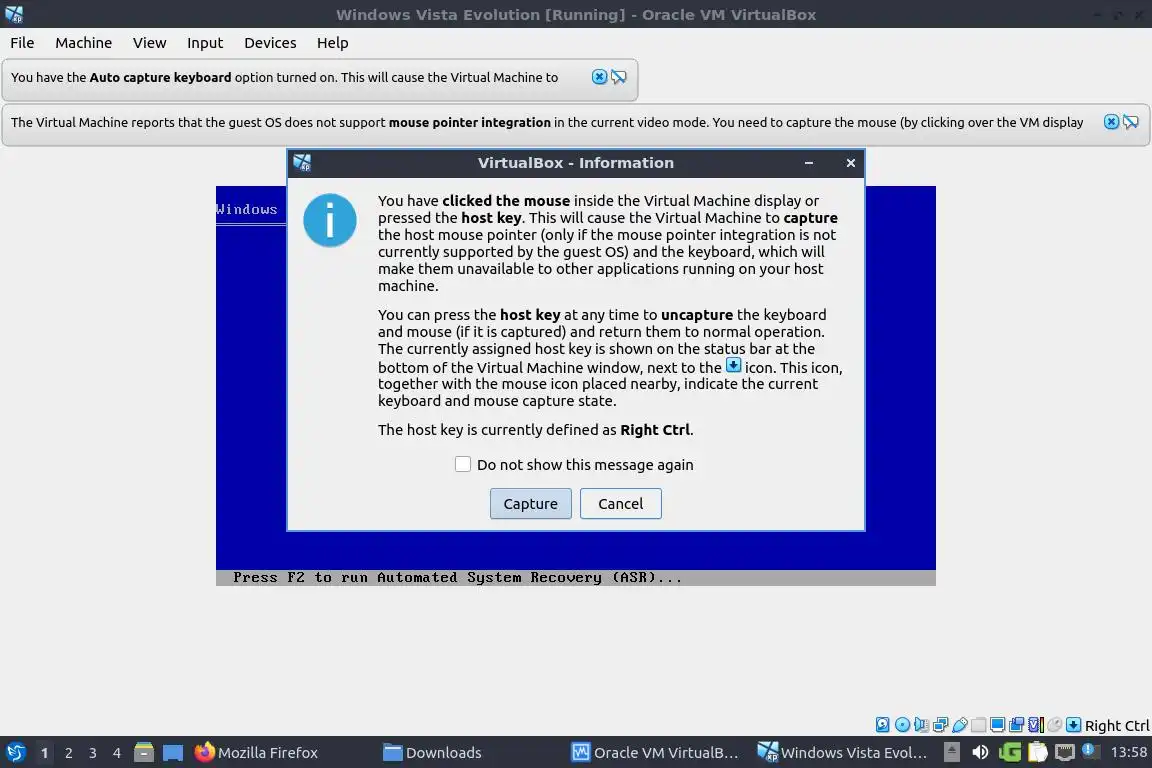Close the VirtualBox Information dialog
This screenshot has height=768, width=1152.
[851, 163]
